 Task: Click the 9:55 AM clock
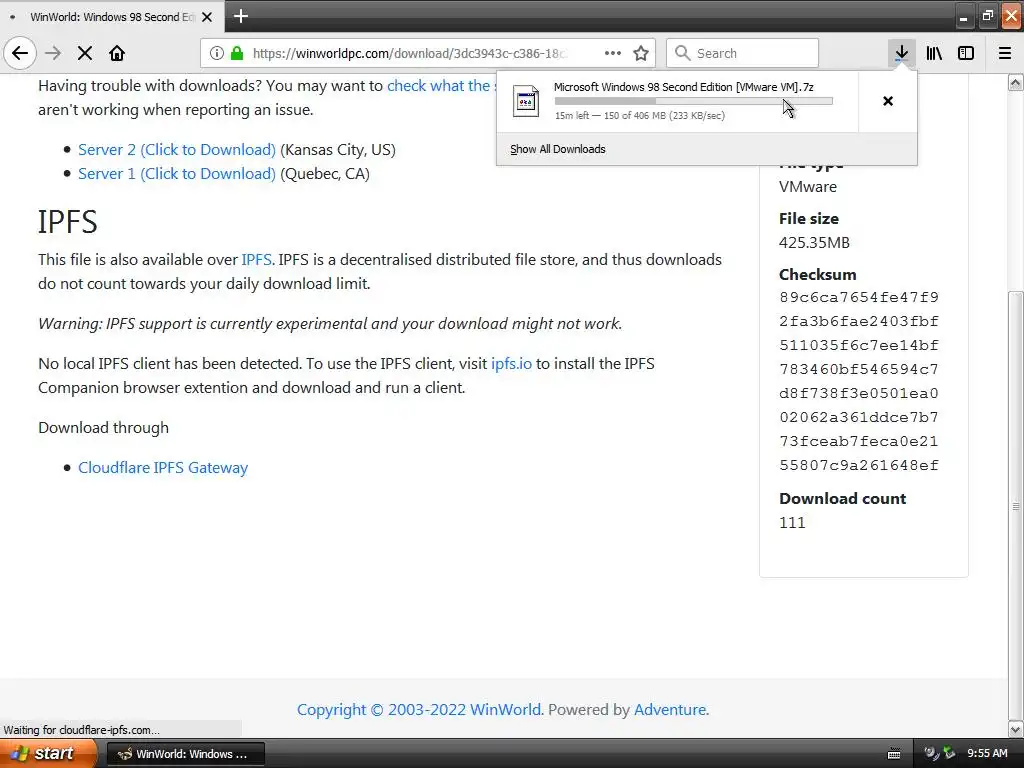point(987,754)
